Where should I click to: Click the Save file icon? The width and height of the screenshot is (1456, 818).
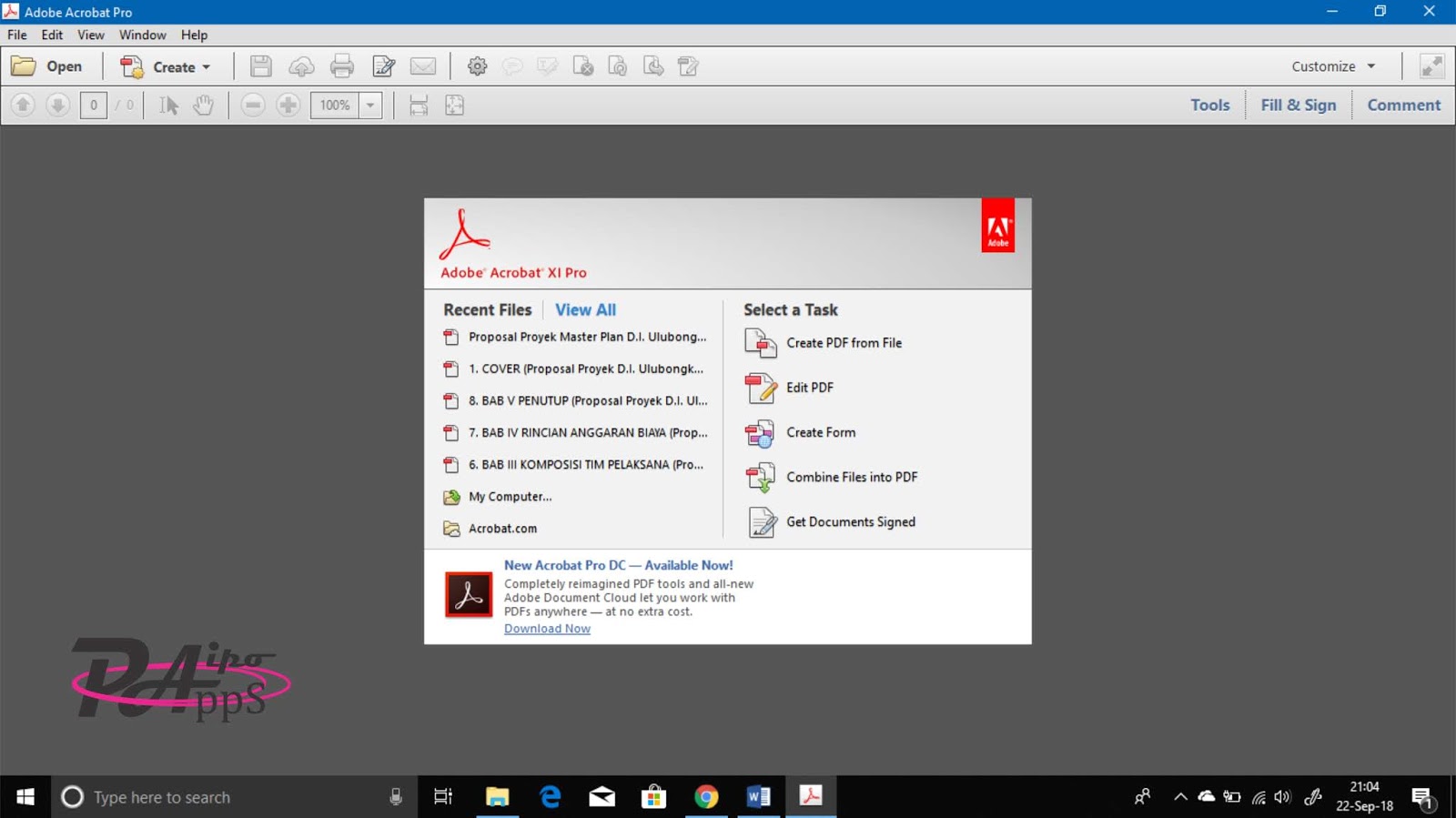click(x=261, y=66)
